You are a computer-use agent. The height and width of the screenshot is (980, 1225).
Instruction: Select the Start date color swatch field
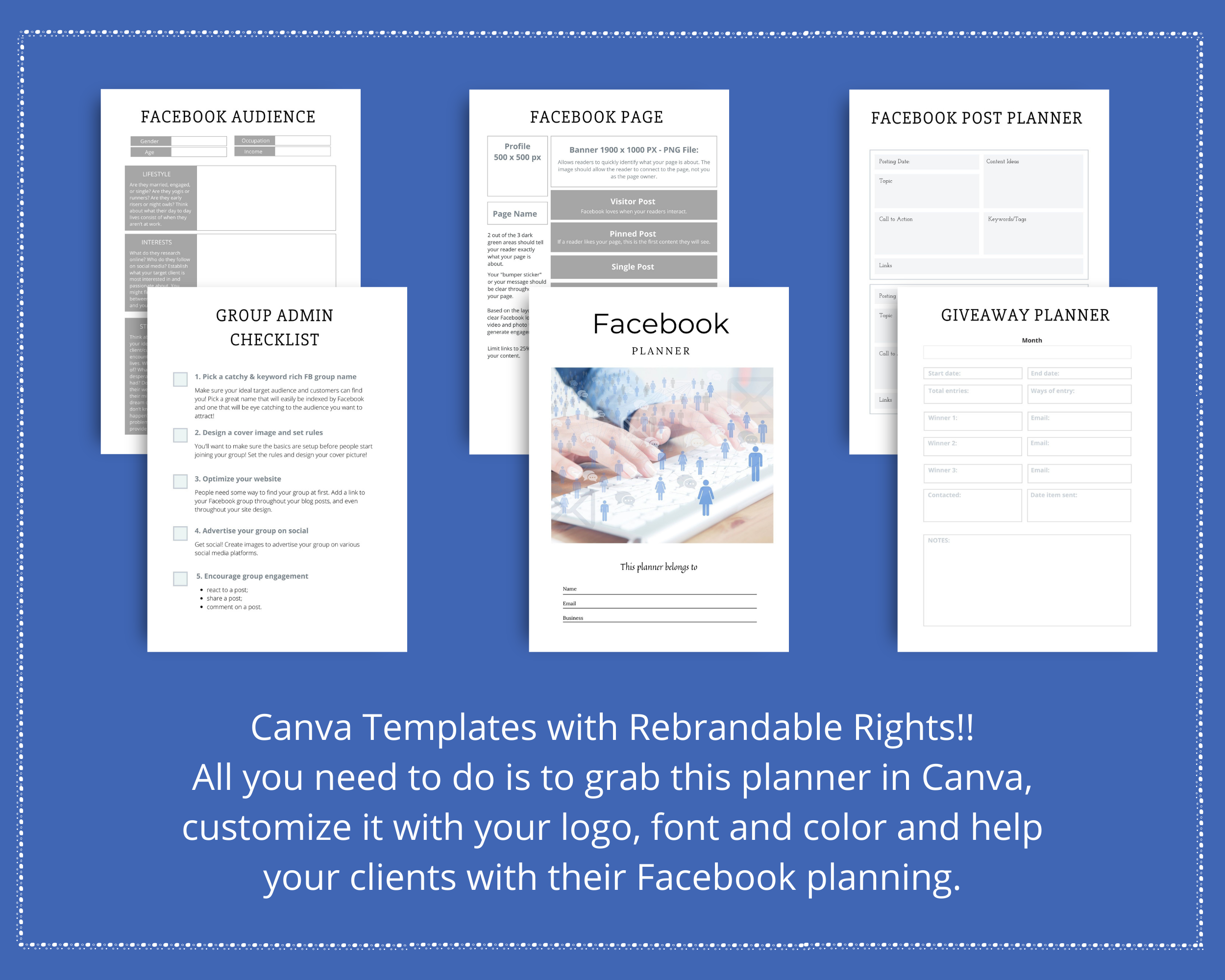click(971, 373)
